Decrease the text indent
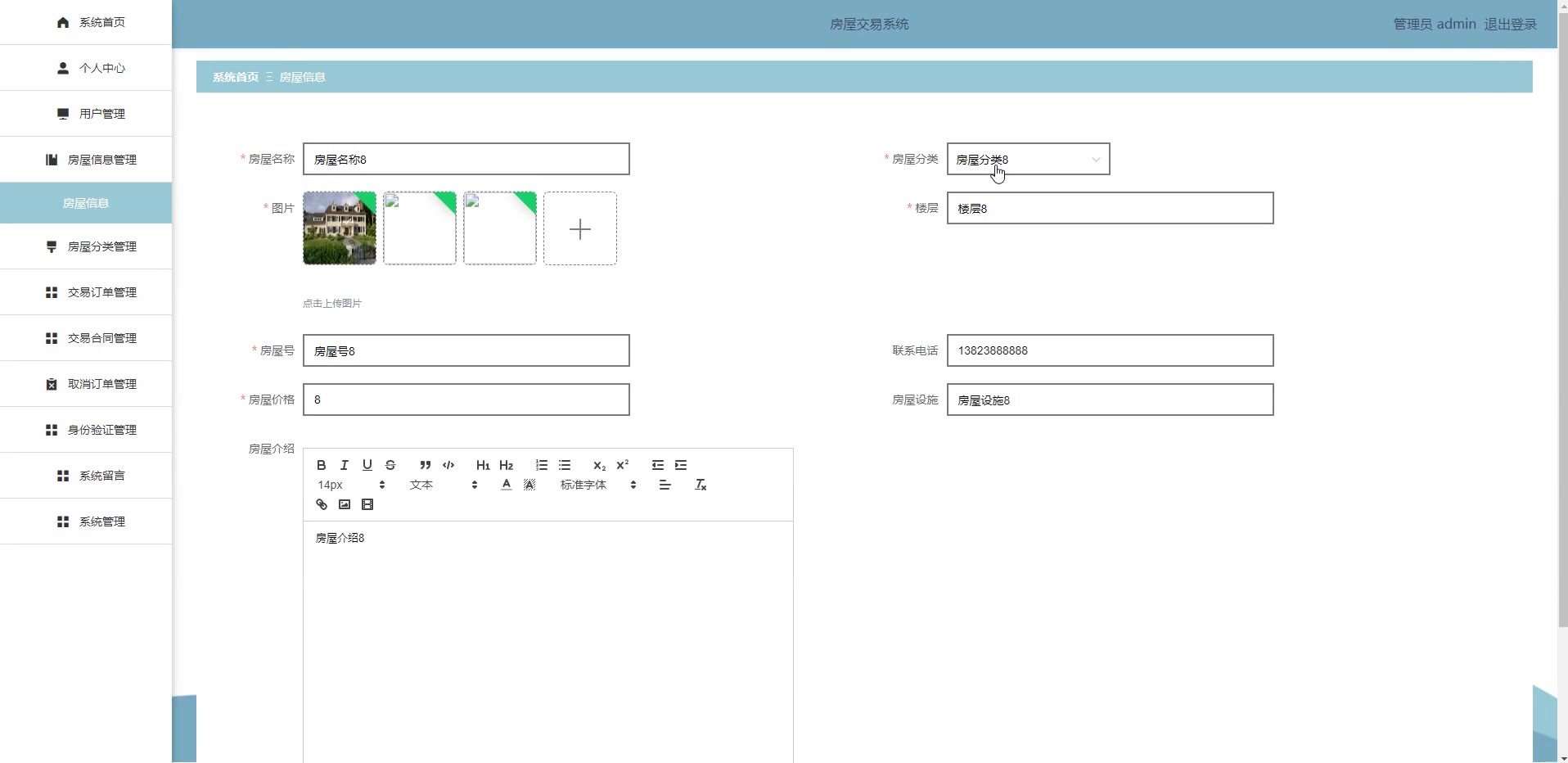 click(658, 465)
